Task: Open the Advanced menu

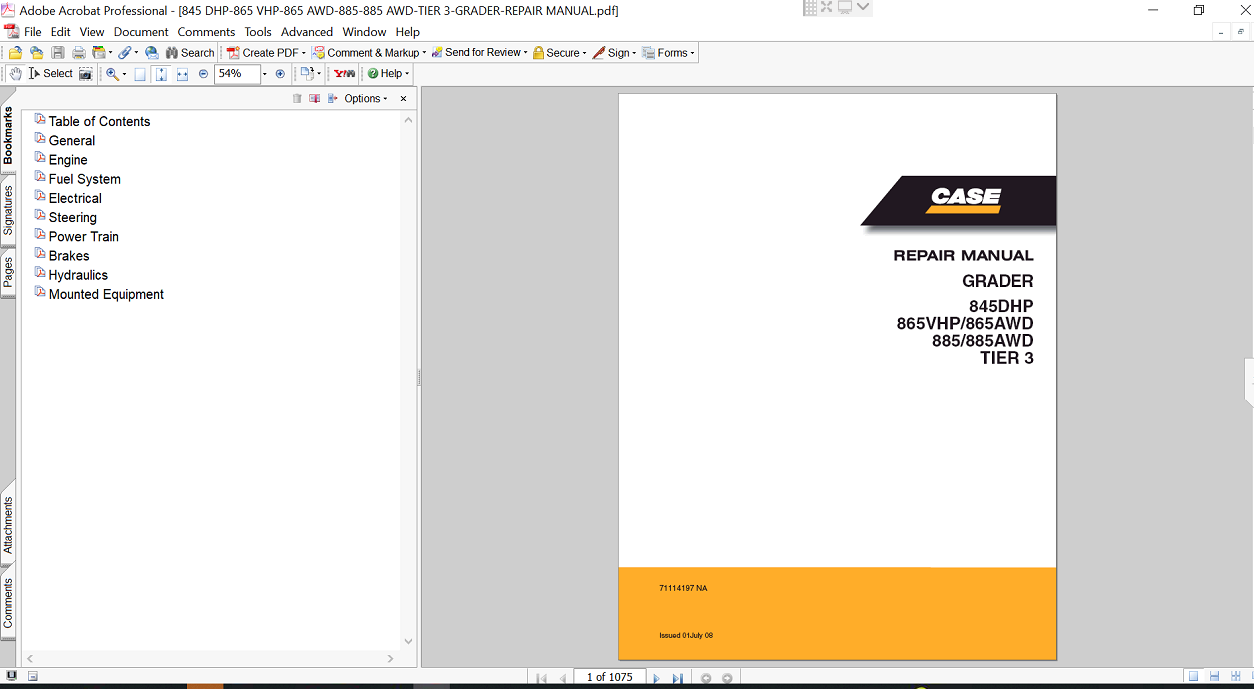Action: pyautogui.click(x=306, y=32)
